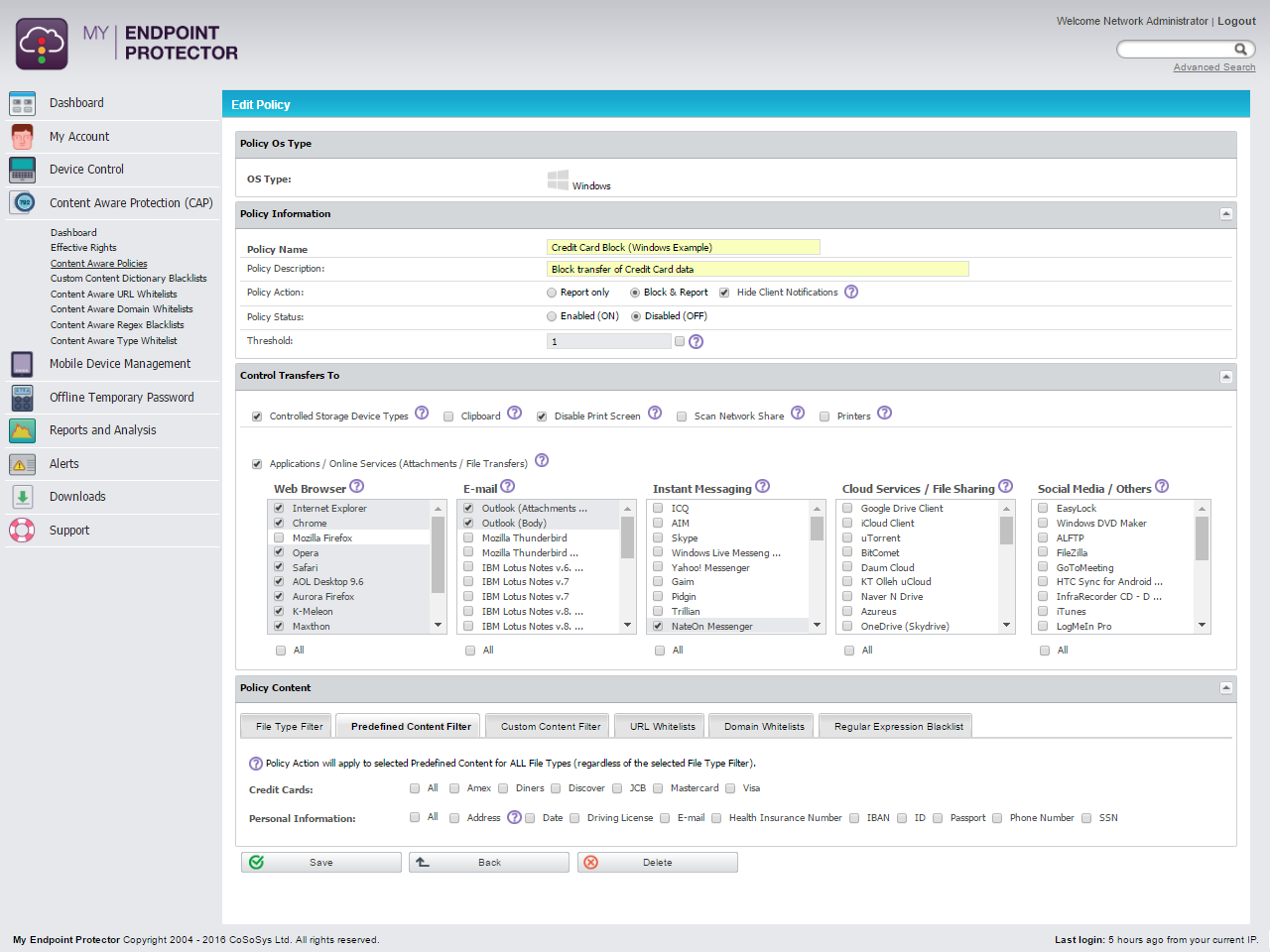Screen dimensions: 1270x952
Task: Click the Downloads arrow icon
Action: [x=23, y=497]
